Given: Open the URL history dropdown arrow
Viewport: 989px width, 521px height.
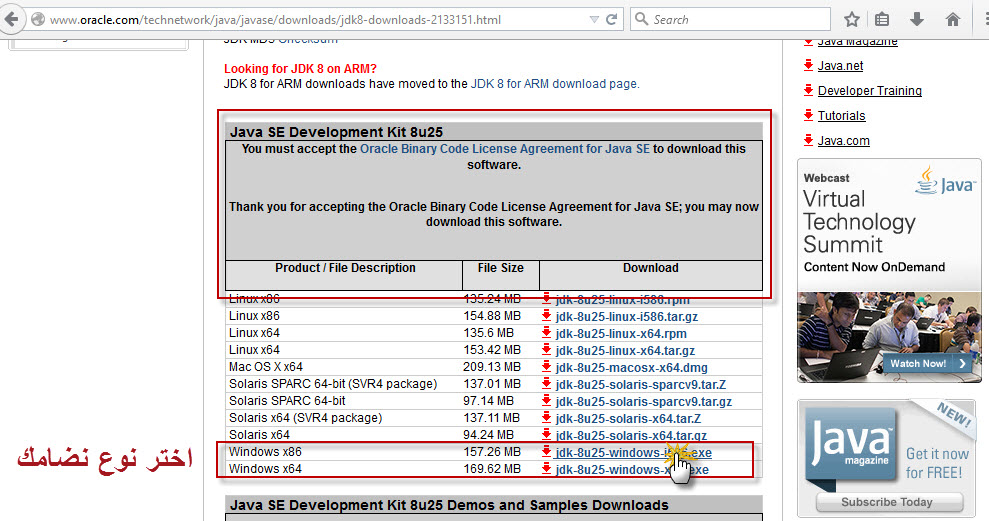Looking at the screenshot, I should point(594,20).
